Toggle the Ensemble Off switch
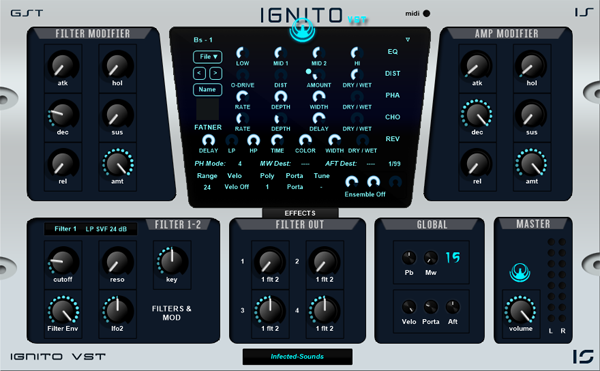This screenshot has width=600, height=371. click(365, 194)
